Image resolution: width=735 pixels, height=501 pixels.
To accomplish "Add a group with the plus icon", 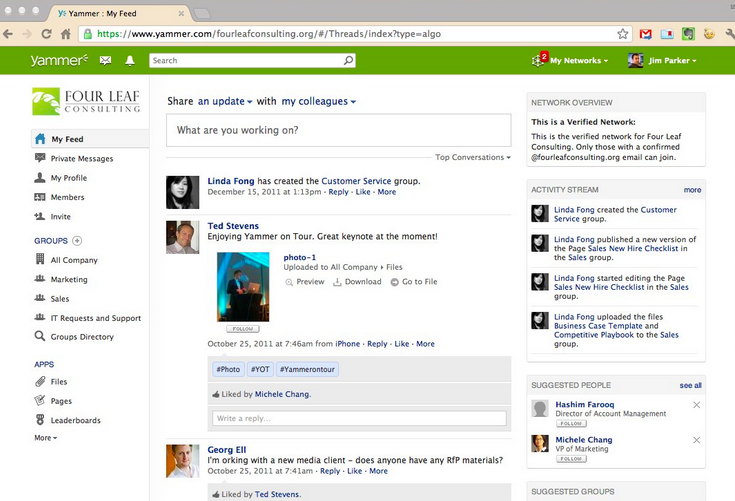I will (77, 241).
